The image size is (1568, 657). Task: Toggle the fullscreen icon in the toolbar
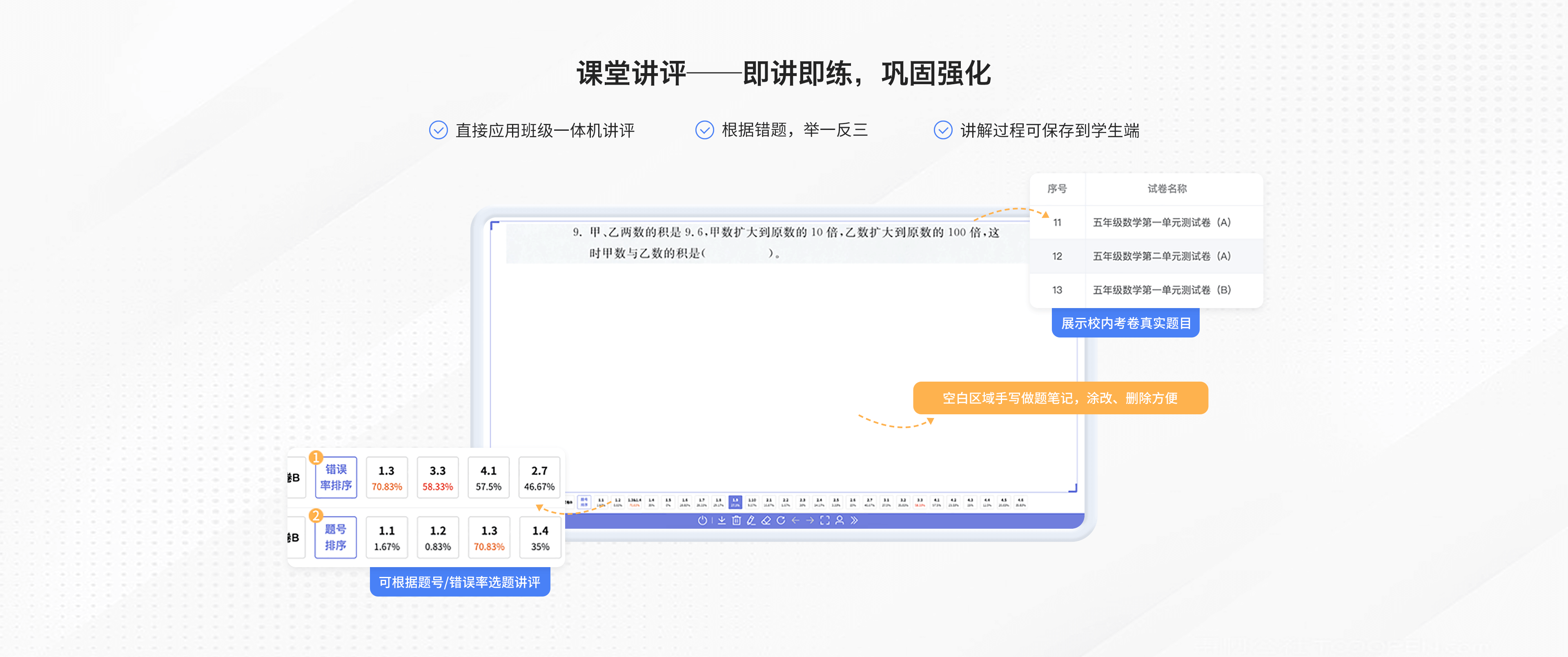click(825, 521)
